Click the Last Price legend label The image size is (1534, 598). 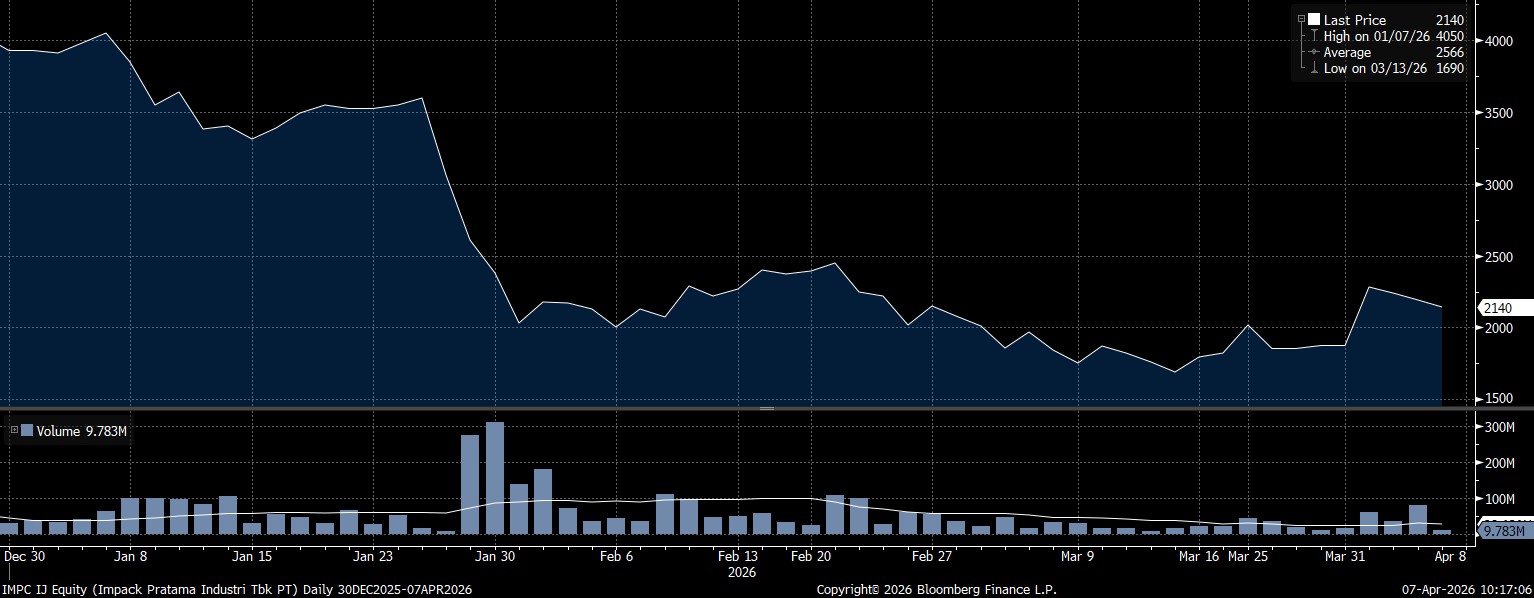pyautogui.click(x=1354, y=20)
